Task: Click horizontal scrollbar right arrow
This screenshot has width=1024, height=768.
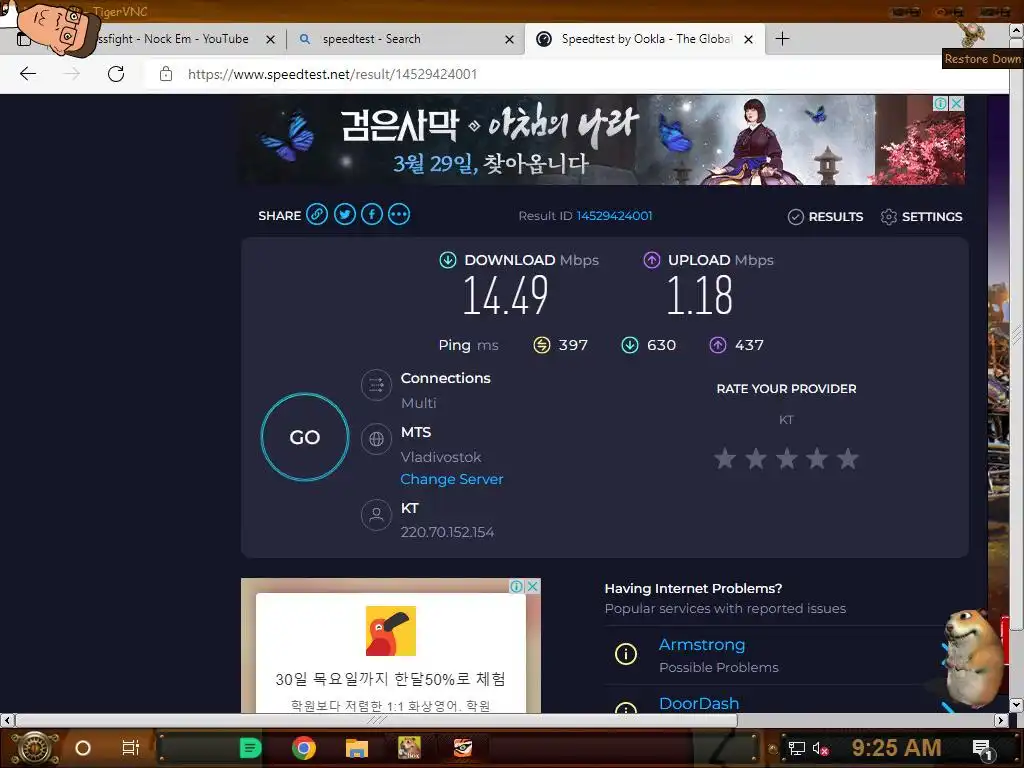Action: pyautogui.click(x=1001, y=720)
